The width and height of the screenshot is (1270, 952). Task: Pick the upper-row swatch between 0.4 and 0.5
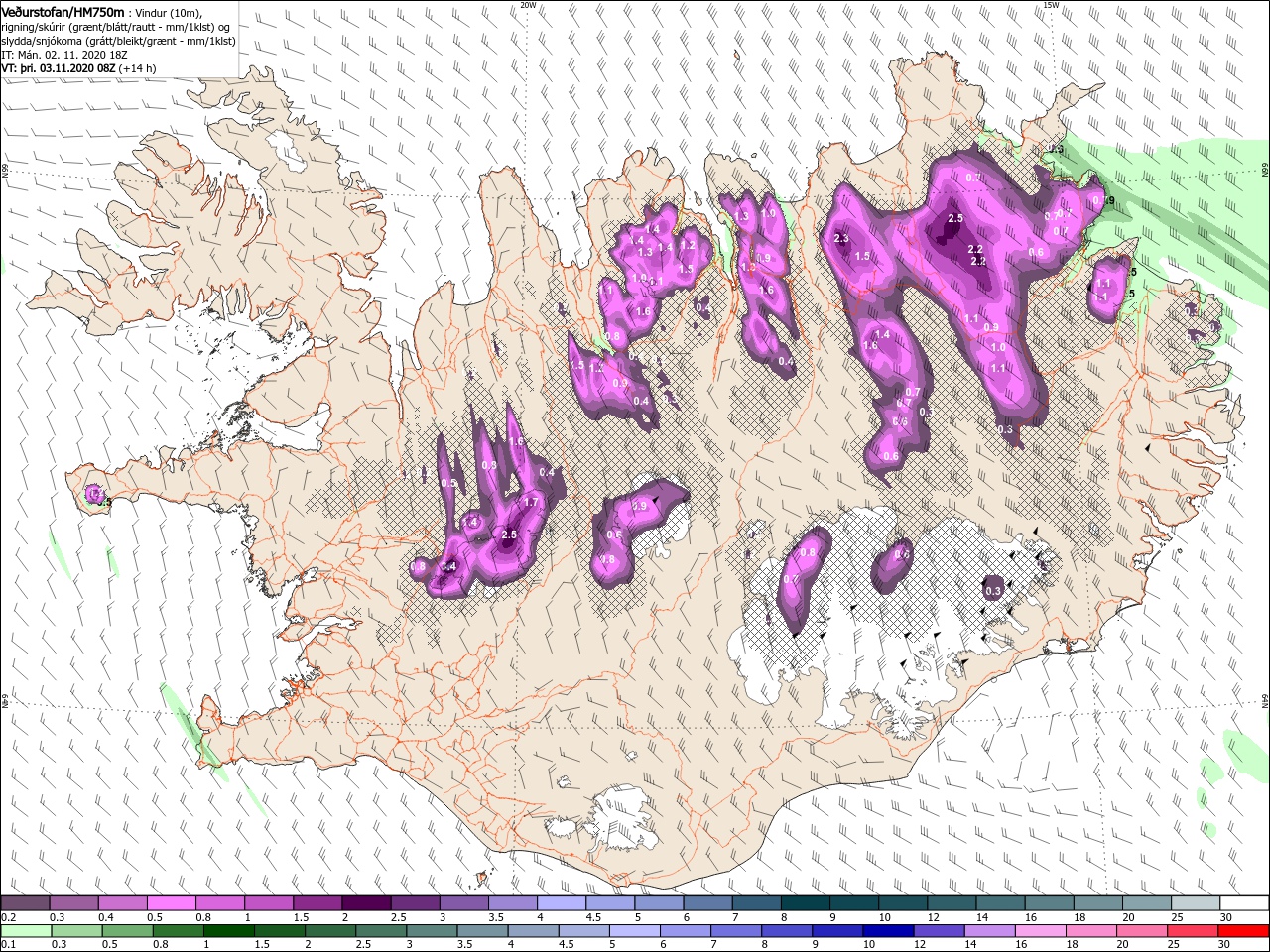(122, 903)
